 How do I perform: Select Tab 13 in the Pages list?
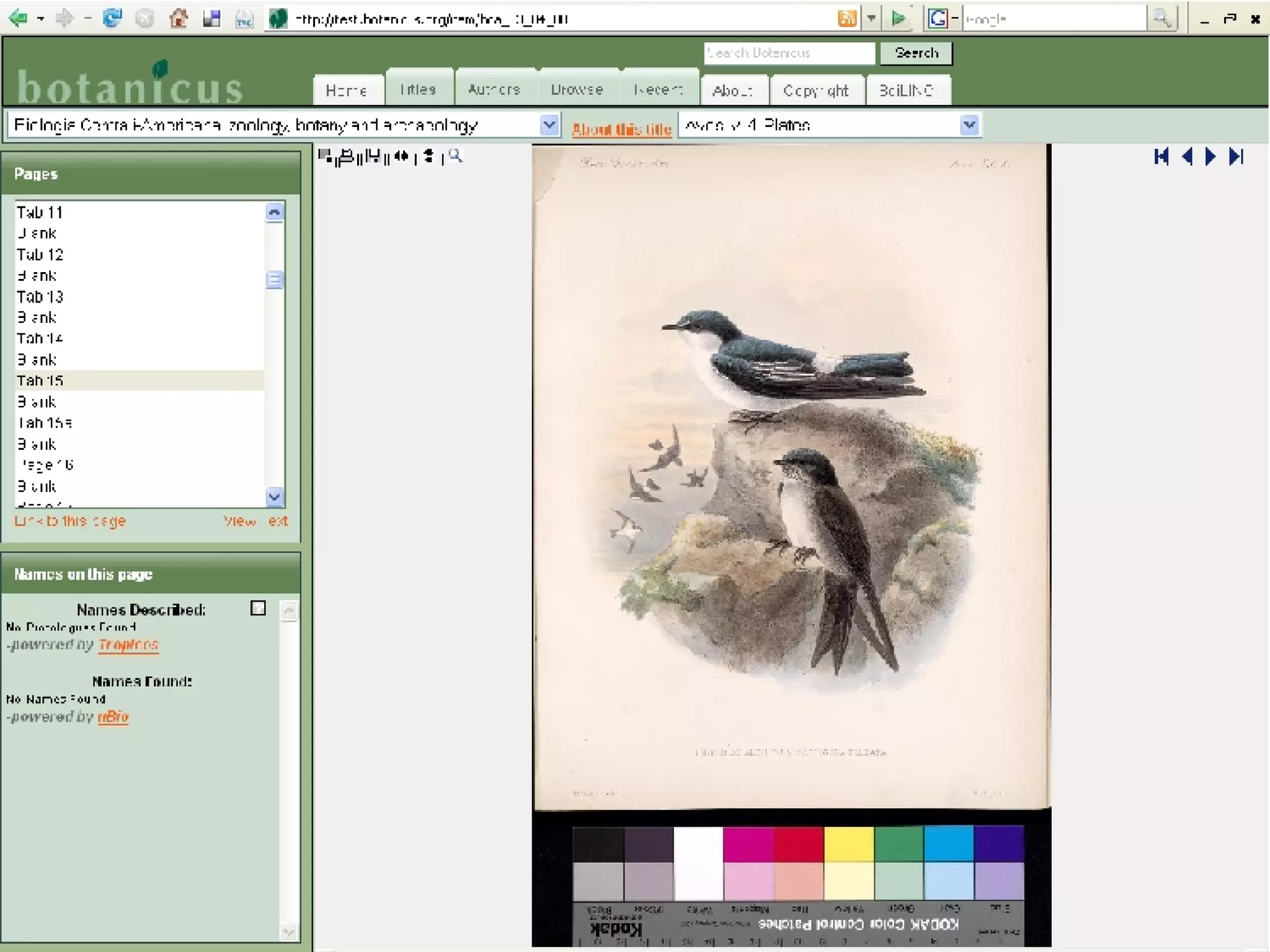40,297
